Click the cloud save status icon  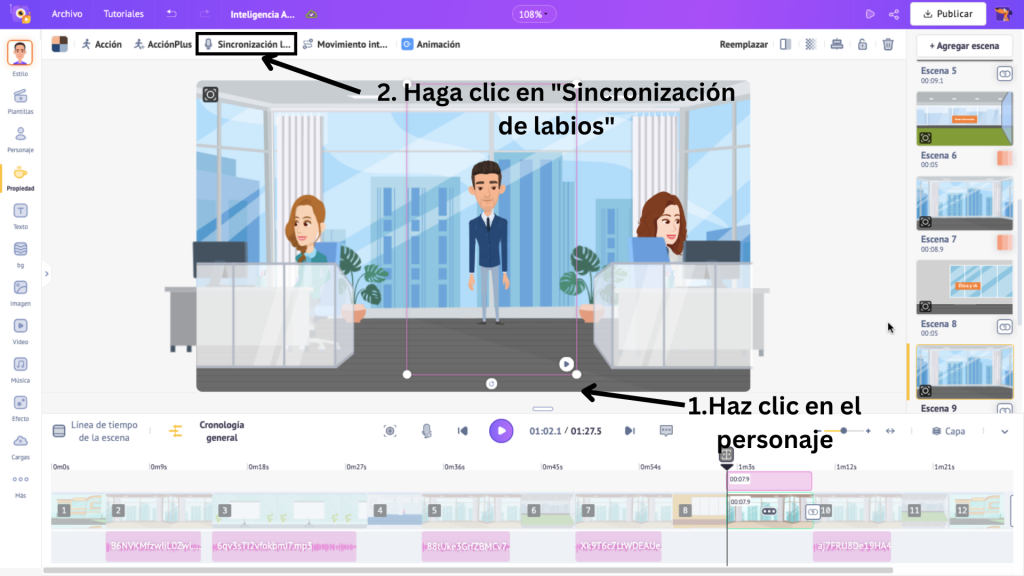point(312,14)
